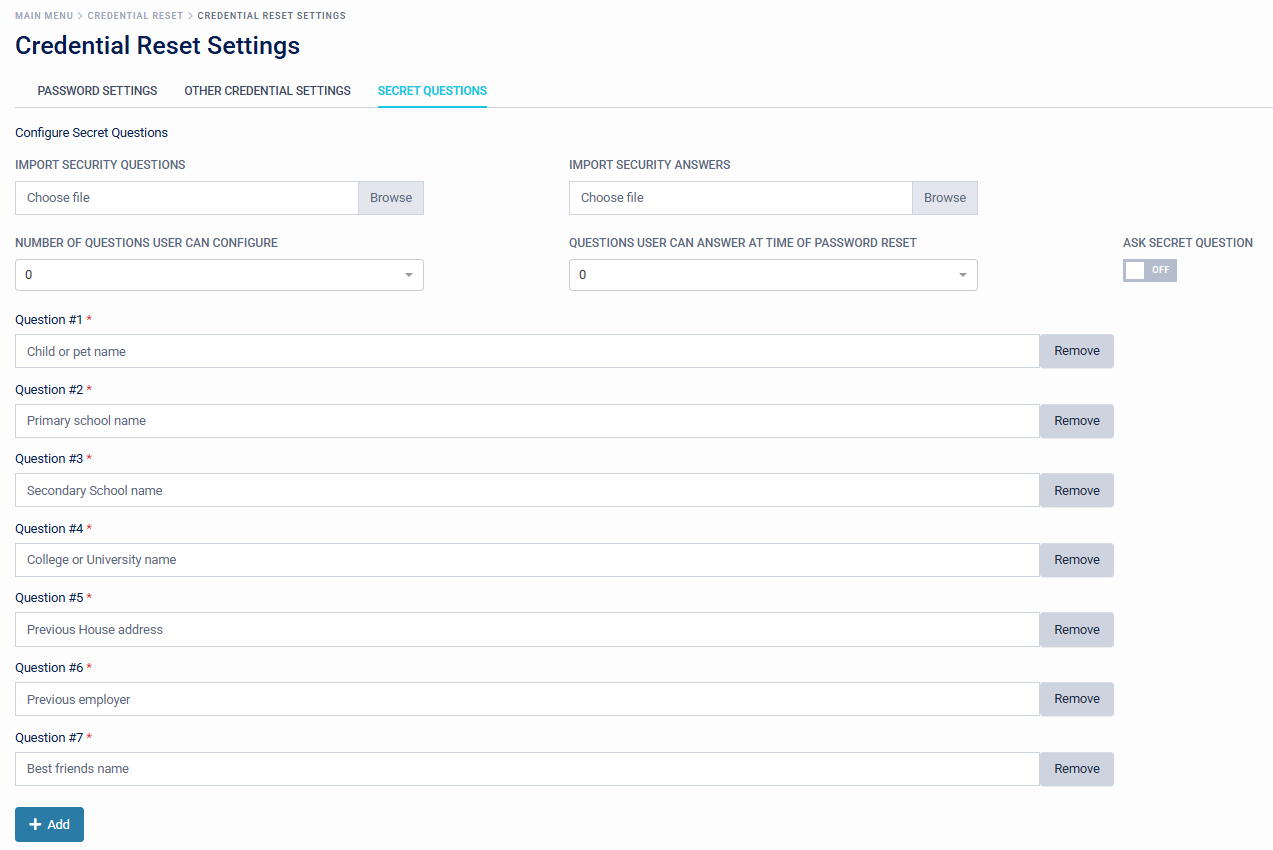Browse for a security answers import file

click(944, 198)
